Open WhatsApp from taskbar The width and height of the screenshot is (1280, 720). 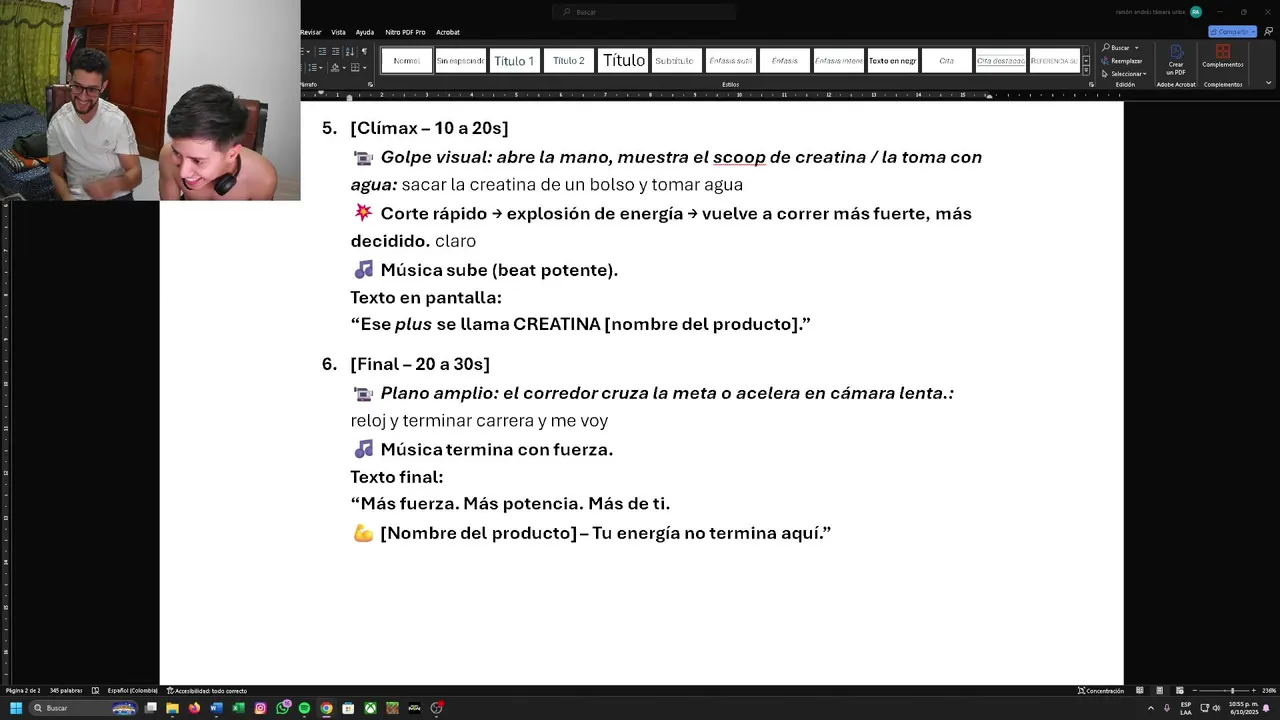pos(283,708)
